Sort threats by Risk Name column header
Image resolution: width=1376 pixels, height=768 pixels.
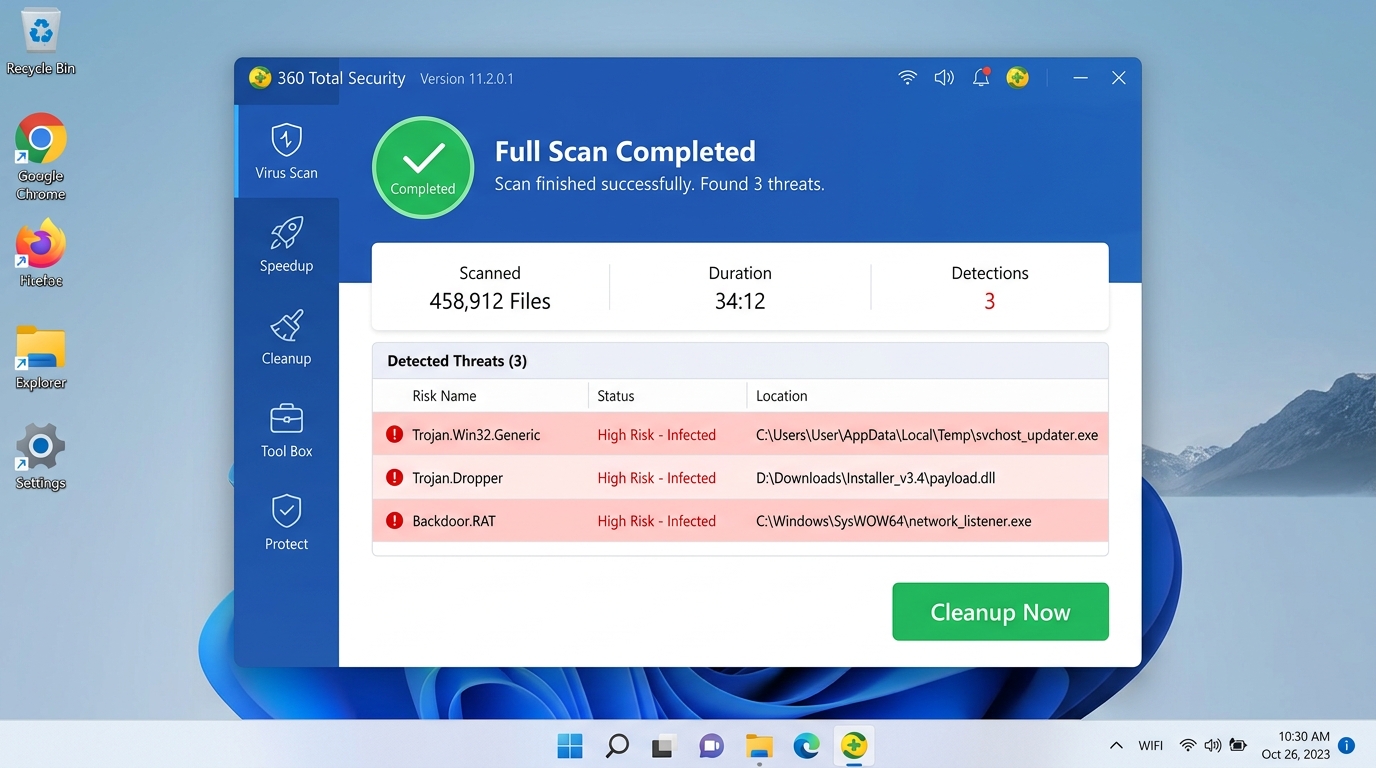(x=444, y=396)
